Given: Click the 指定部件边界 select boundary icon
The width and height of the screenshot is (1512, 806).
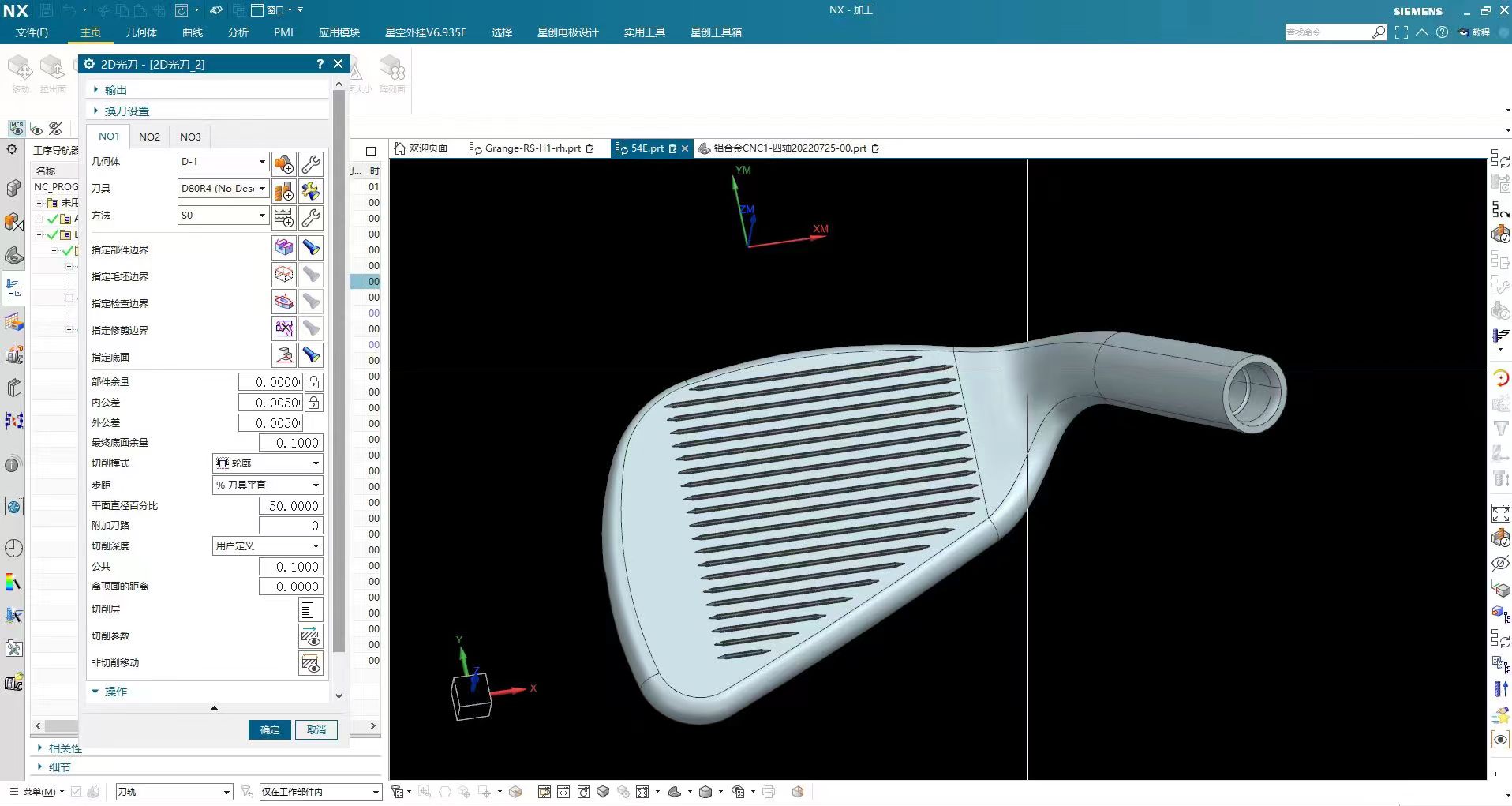Looking at the screenshot, I should point(284,249).
